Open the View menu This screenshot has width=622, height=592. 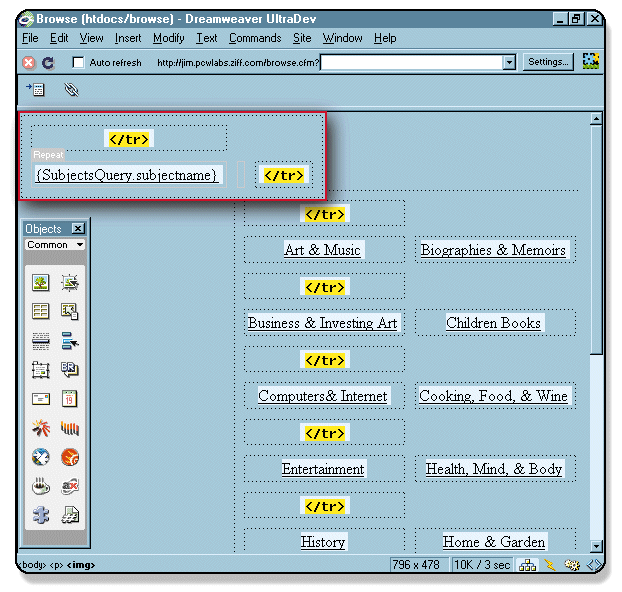(x=91, y=38)
